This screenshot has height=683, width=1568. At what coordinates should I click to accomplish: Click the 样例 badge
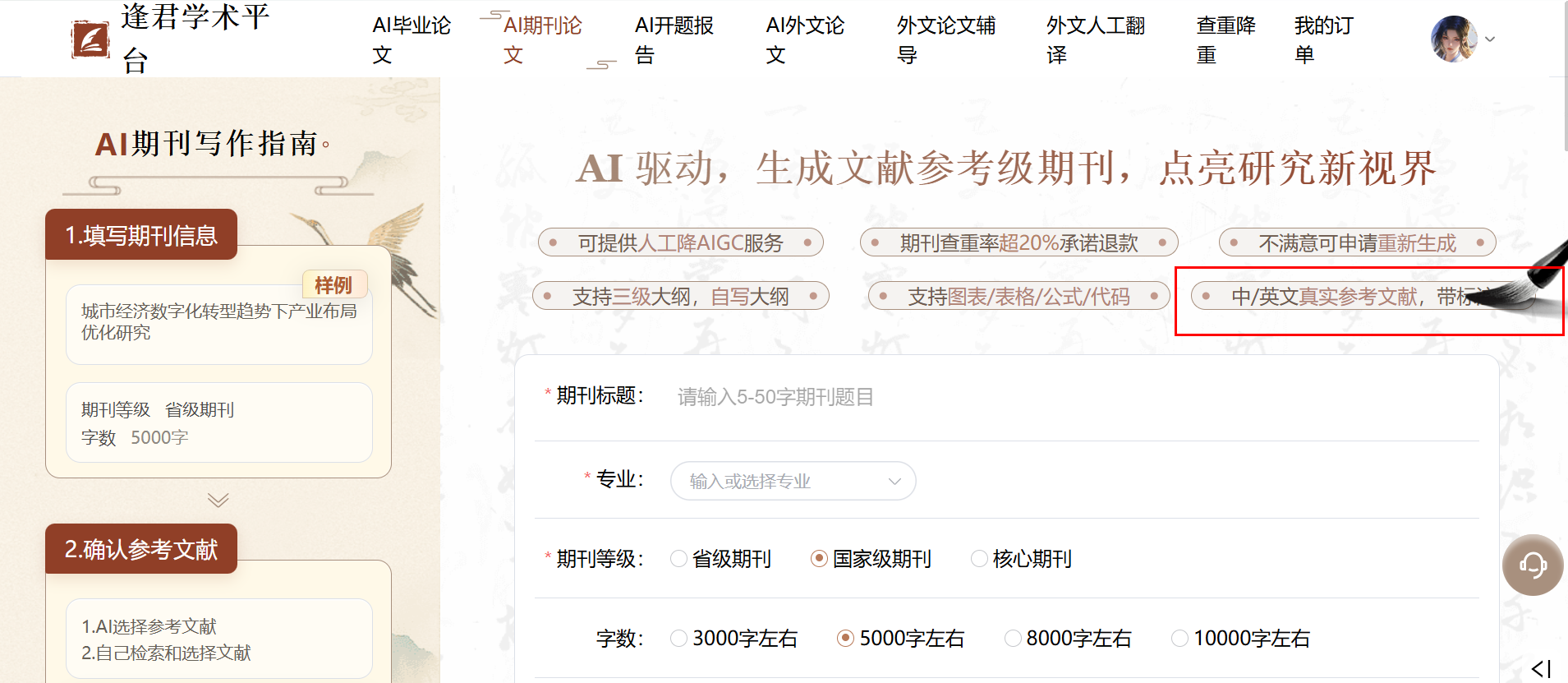pos(334,285)
